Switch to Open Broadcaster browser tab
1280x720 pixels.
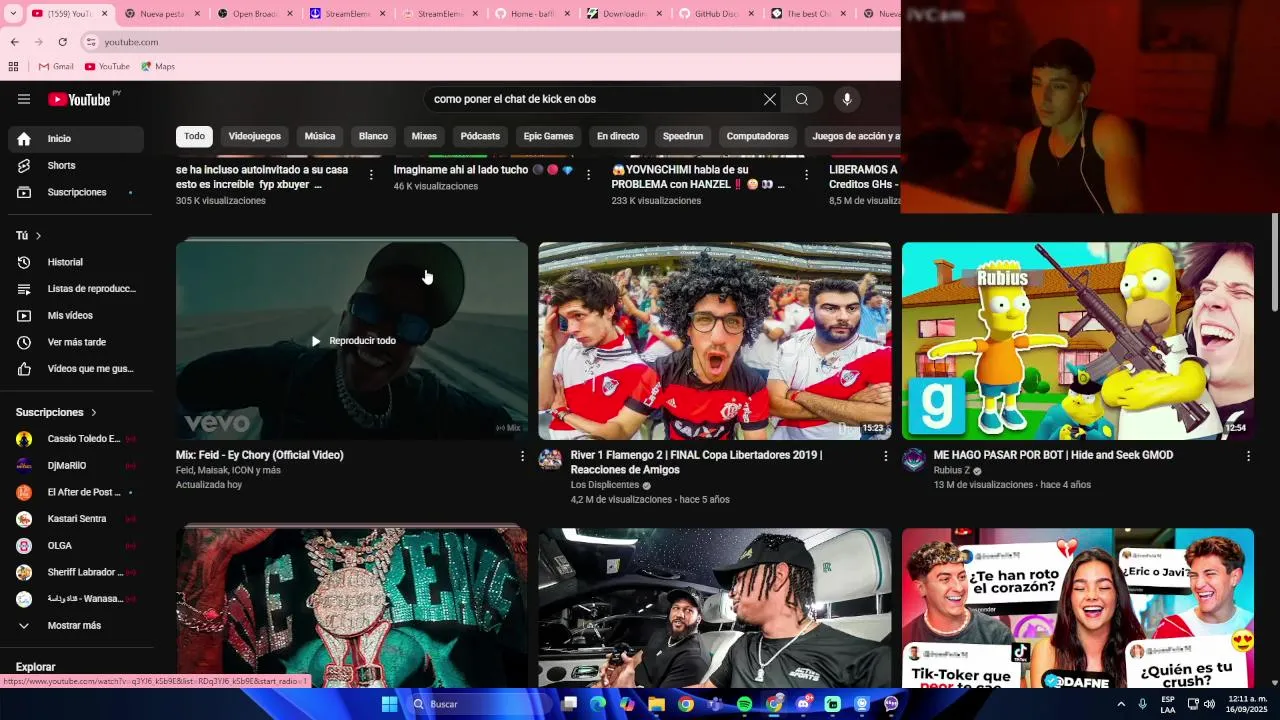click(254, 14)
